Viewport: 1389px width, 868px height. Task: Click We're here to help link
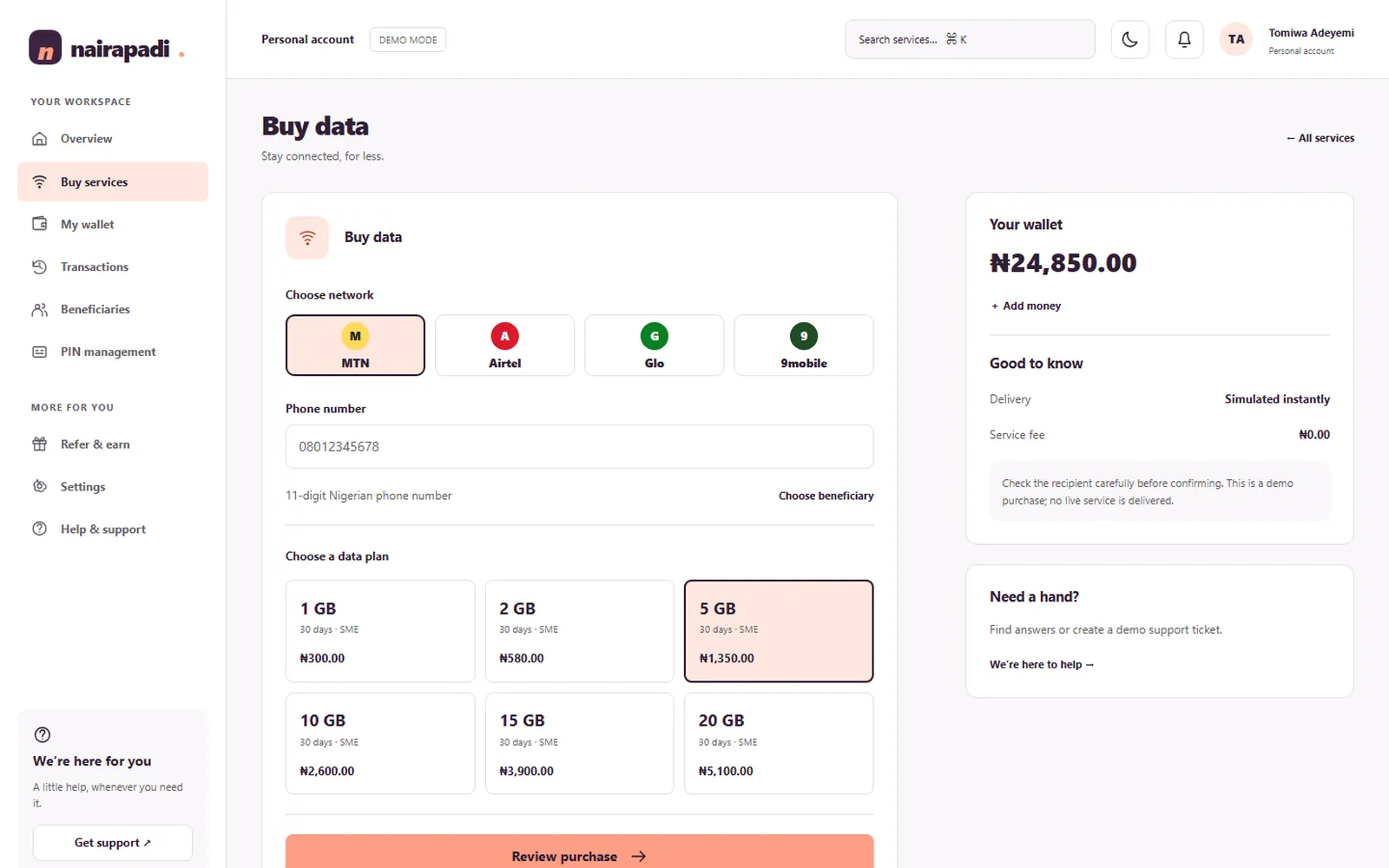1042,665
